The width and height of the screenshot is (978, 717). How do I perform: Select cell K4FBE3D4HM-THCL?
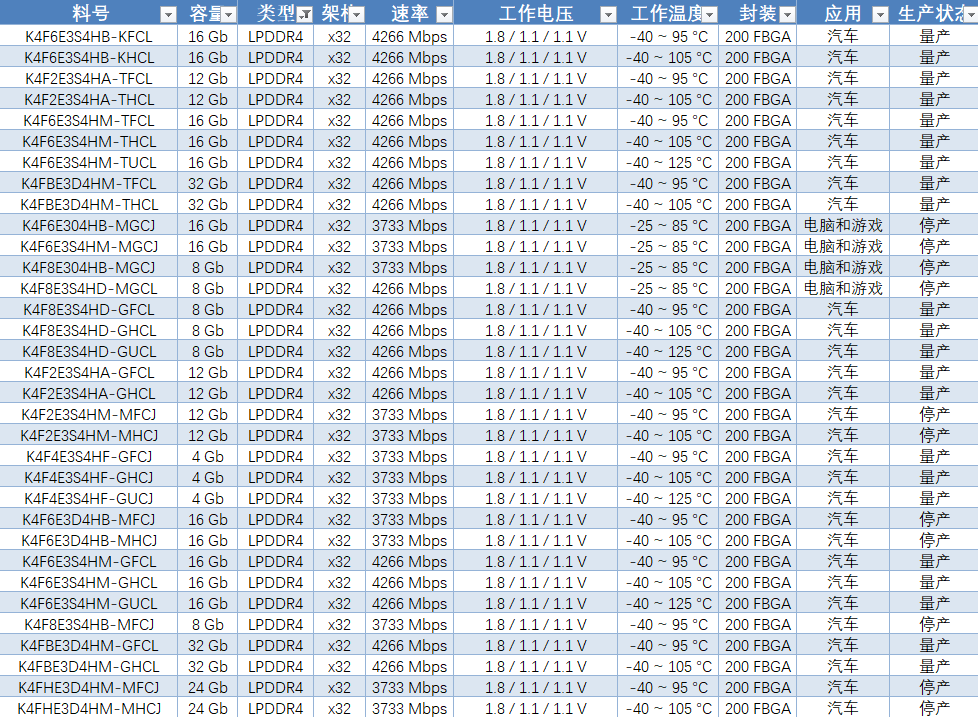click(89, 205)
